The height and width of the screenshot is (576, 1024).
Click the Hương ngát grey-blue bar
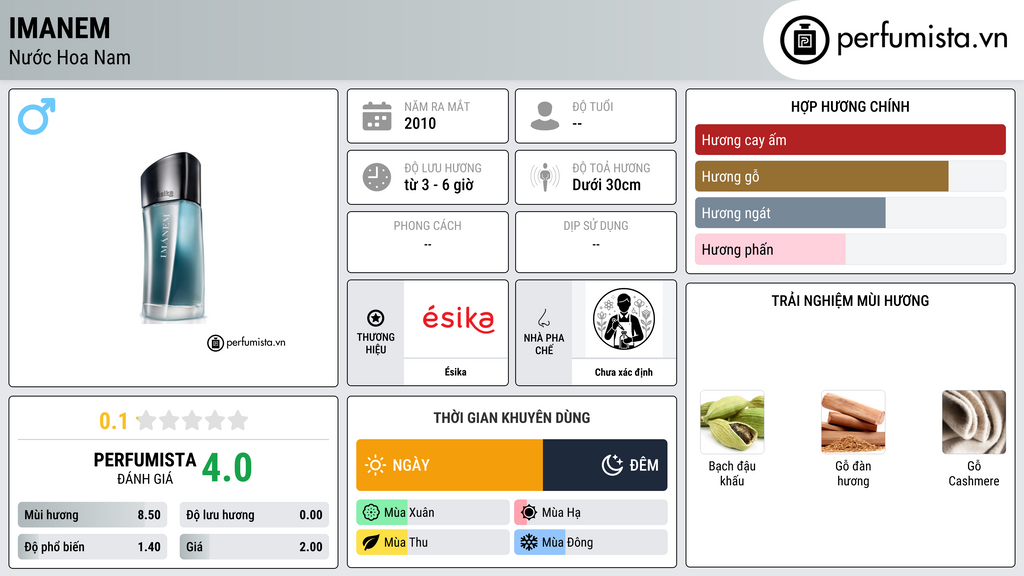790,213
